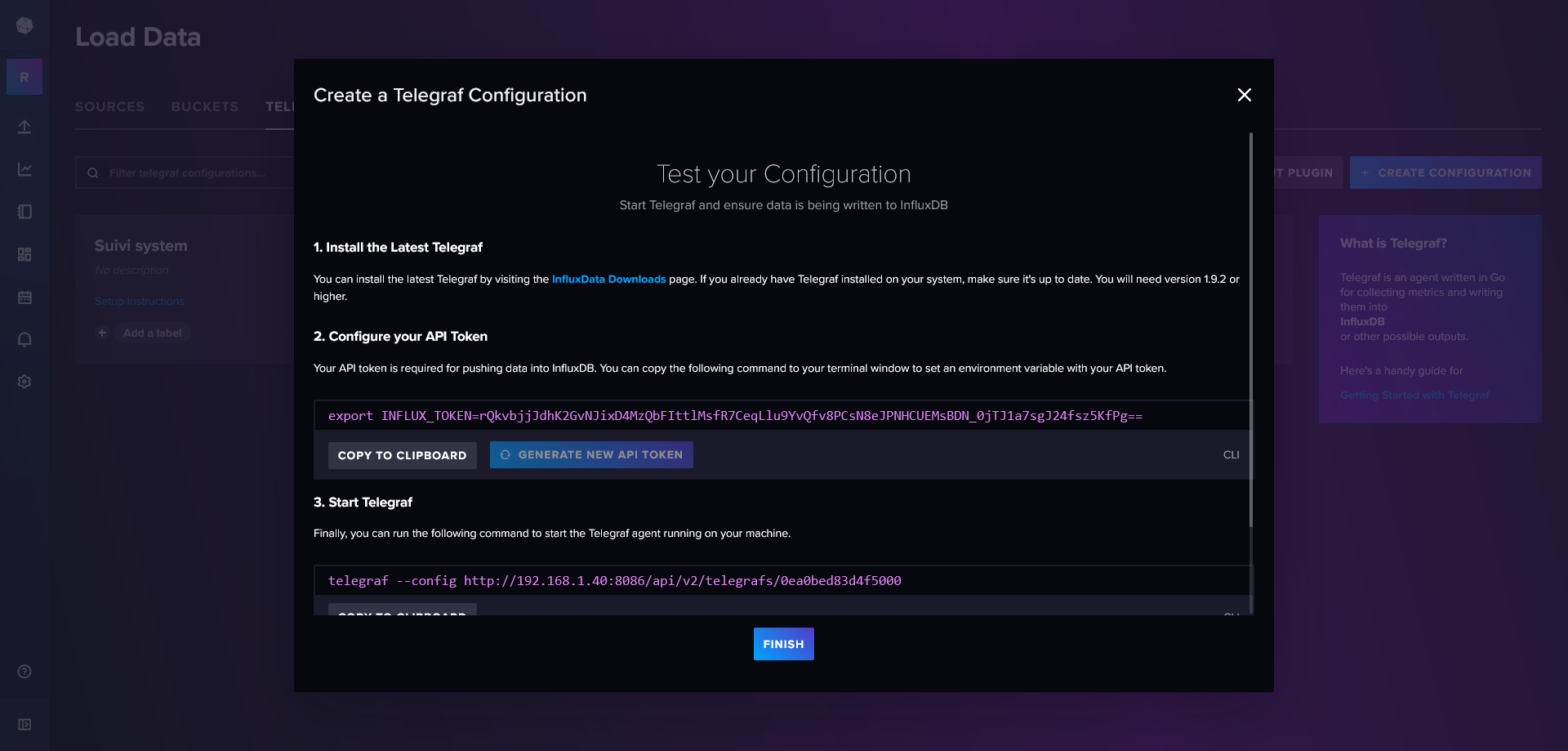The height and width of the screenshot is (751, 1568).
Task: Open Getting Started with Telegraf link
Action: tap(1414, 396)
